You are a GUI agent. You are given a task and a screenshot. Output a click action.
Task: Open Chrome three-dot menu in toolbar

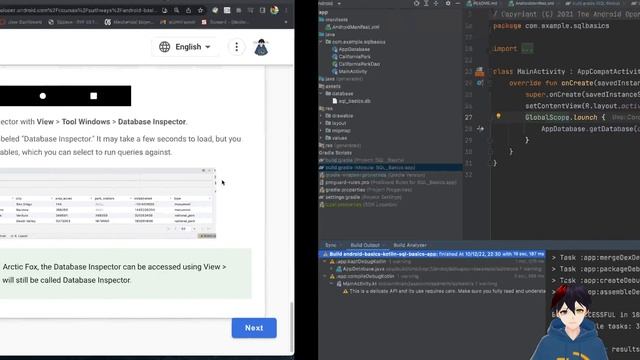click(286, 10)
